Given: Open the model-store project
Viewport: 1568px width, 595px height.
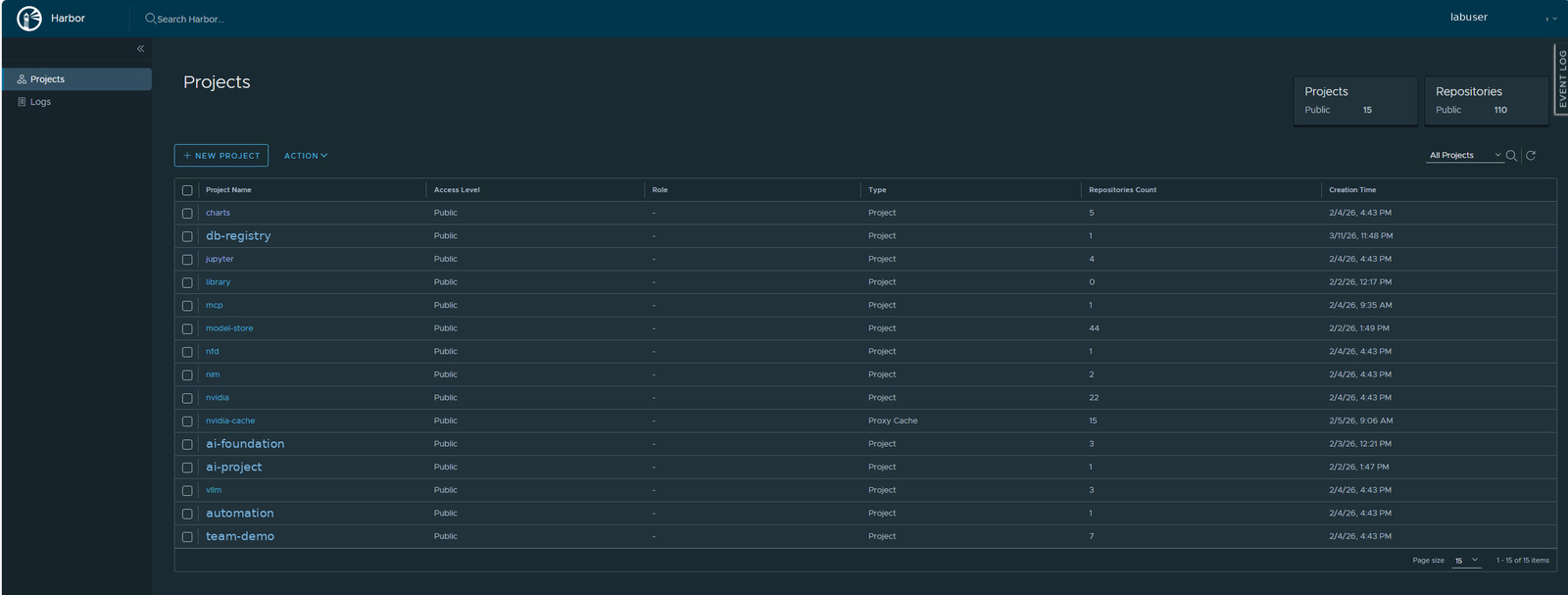Looking at the screenshot, I should 229,328.
